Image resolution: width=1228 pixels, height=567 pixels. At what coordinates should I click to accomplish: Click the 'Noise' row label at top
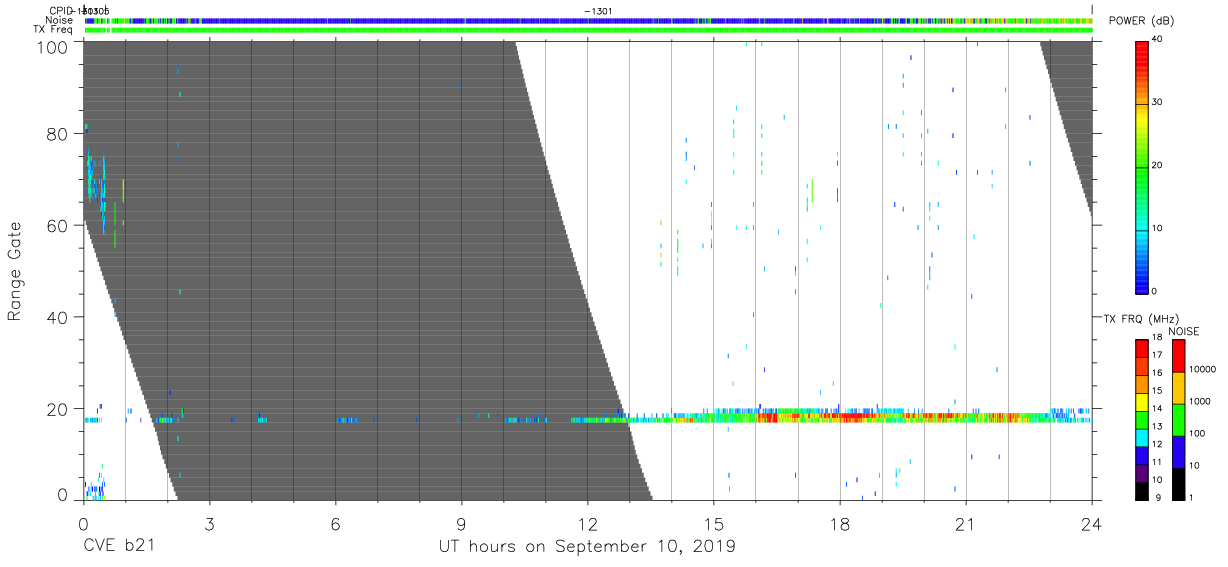point(59,20)
